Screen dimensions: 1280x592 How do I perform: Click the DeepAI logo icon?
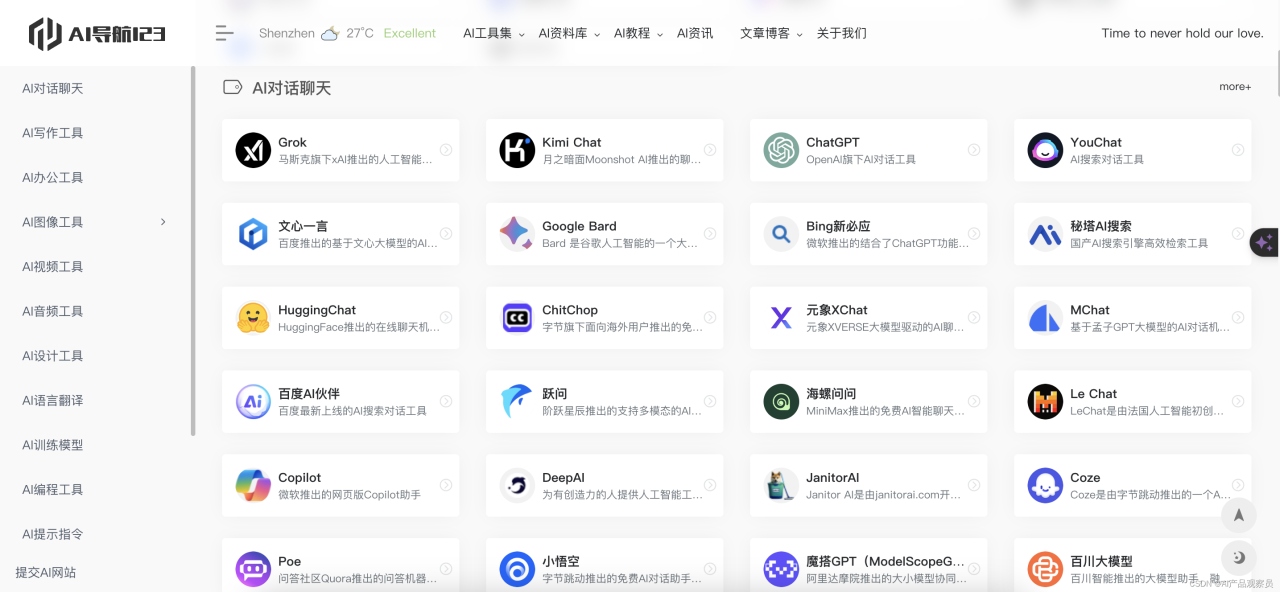pyautogui.click(x=517, y=486)
